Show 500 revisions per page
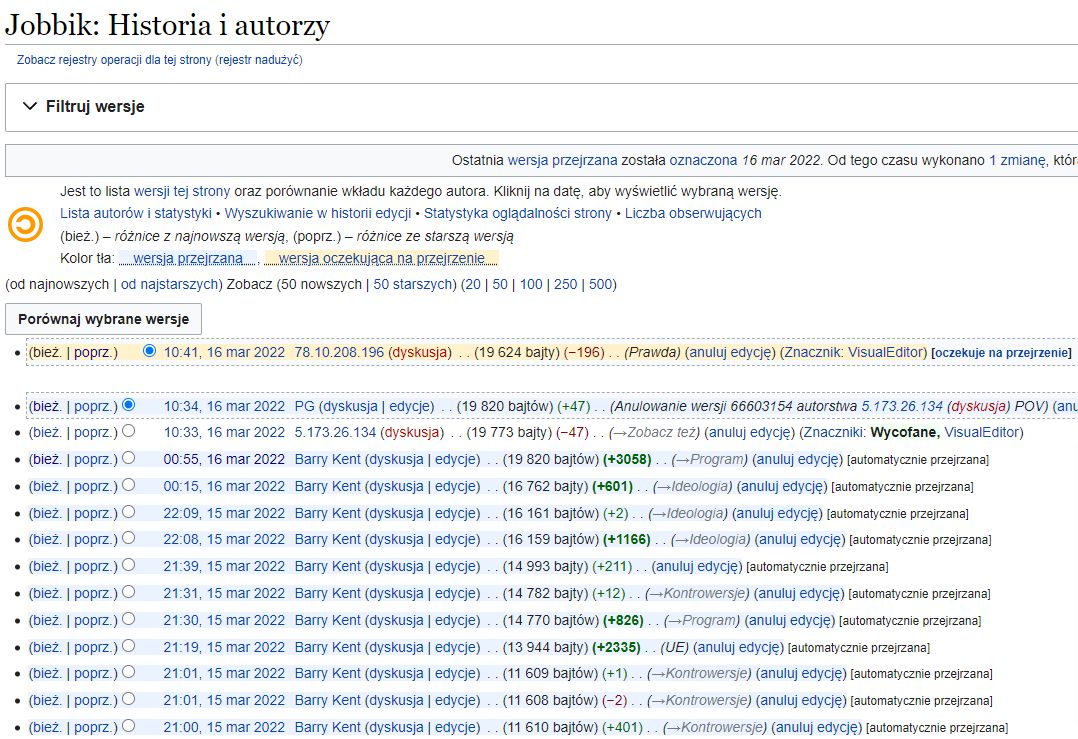This screenshot has height=739, width=1078. 601,284
